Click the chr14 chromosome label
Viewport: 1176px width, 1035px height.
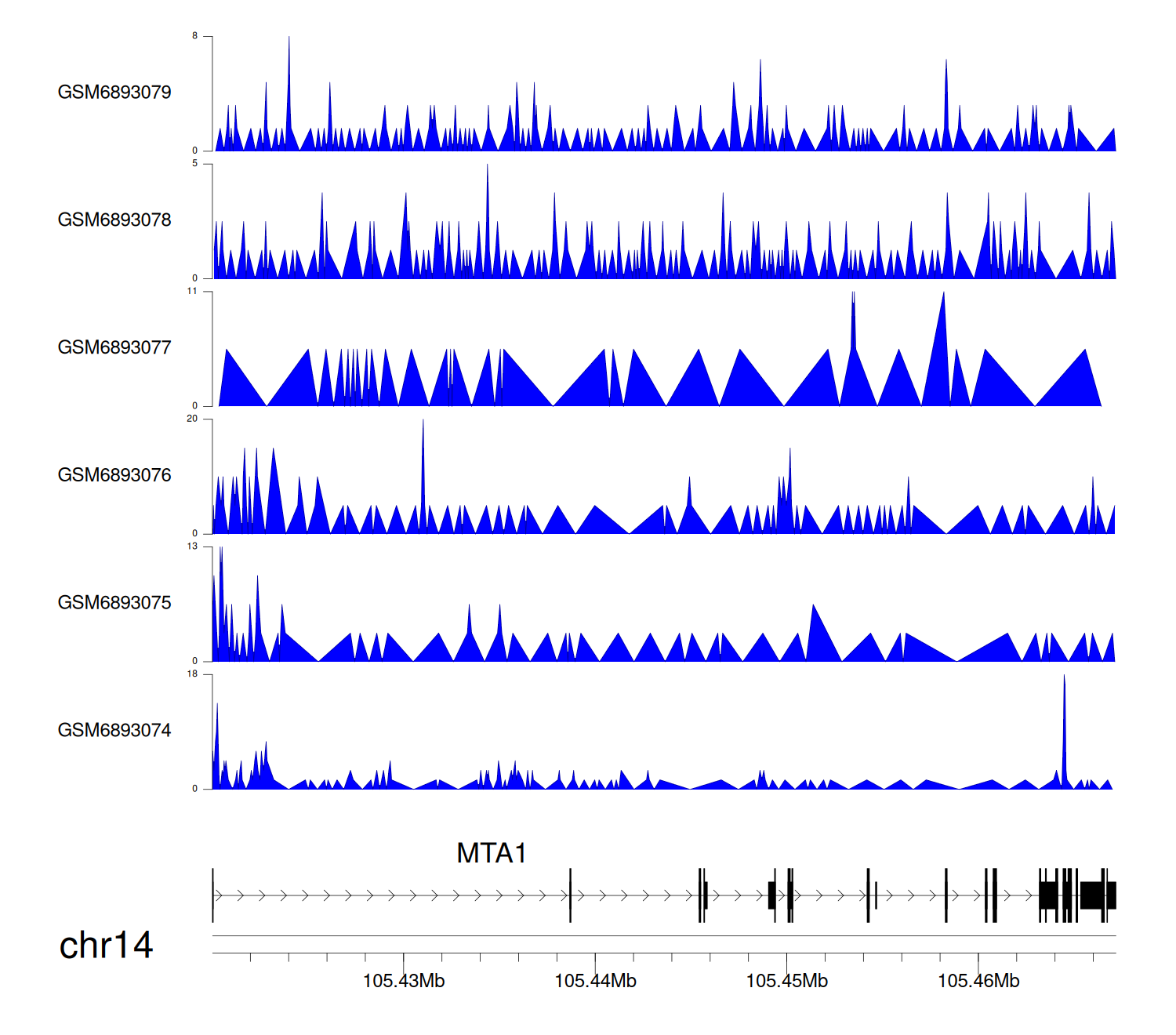106,946
